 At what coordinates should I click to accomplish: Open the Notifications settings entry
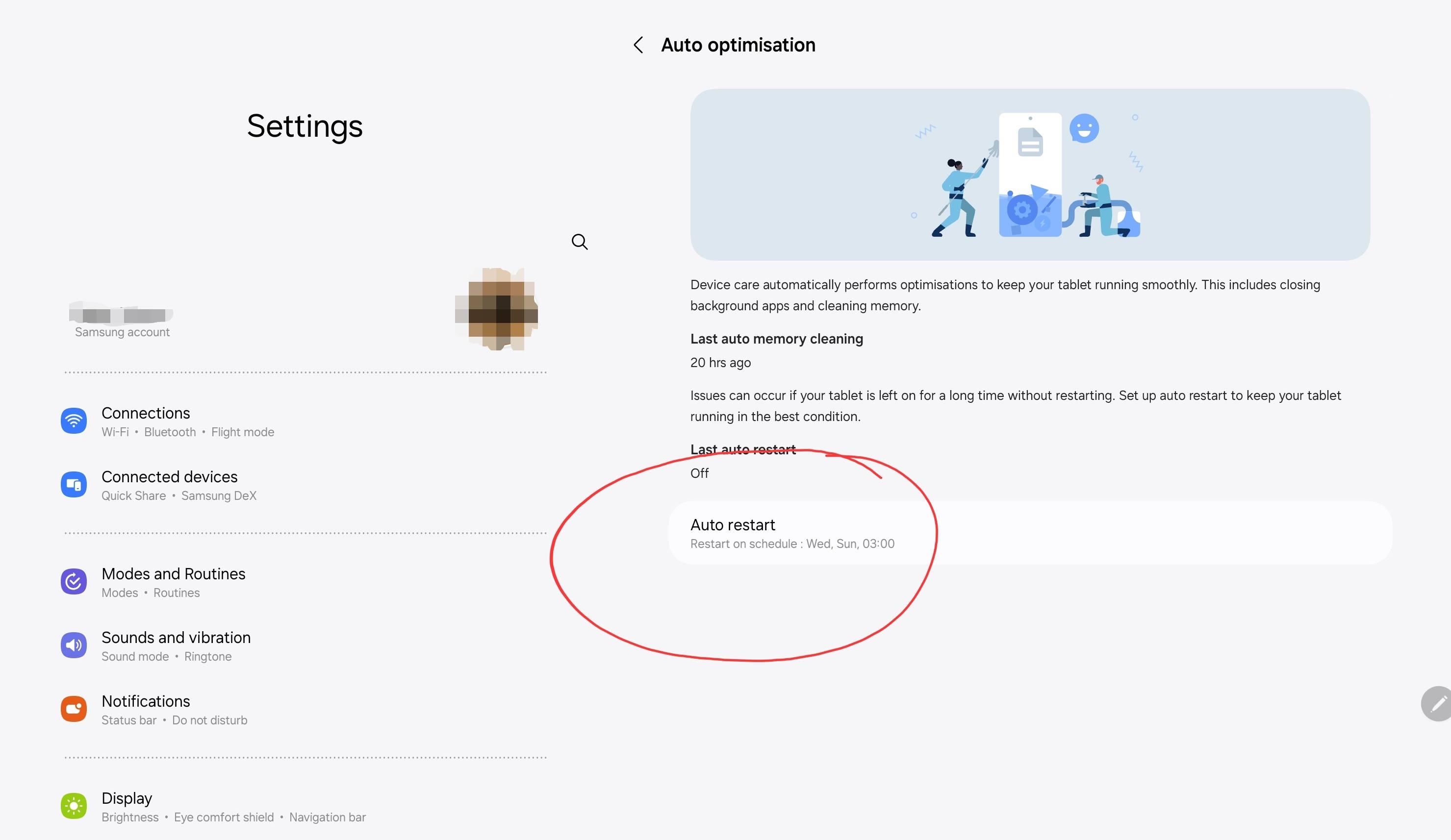(x=146, y=701)
